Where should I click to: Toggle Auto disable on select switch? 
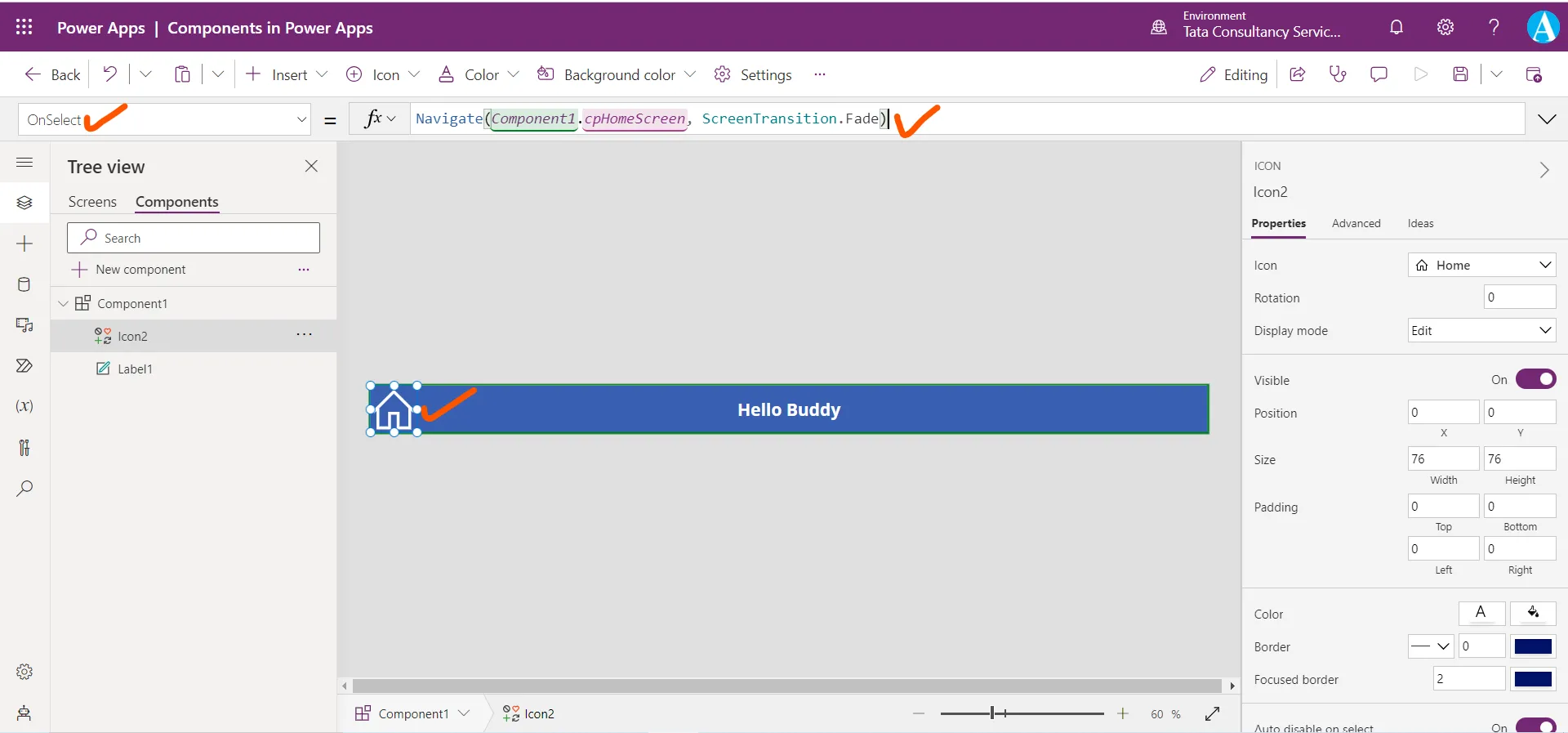point(1536,726)
